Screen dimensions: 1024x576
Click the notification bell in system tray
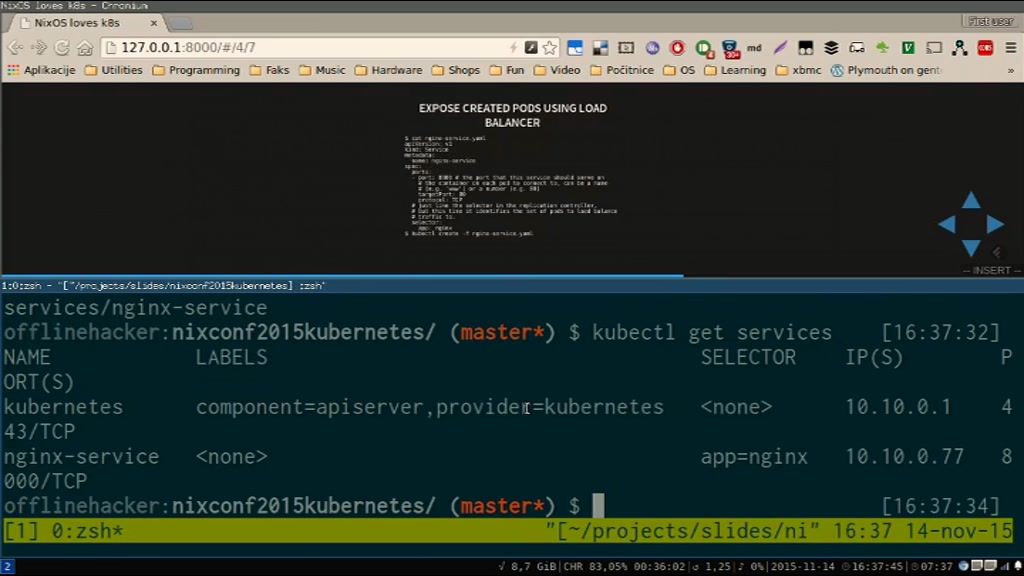1017,566
